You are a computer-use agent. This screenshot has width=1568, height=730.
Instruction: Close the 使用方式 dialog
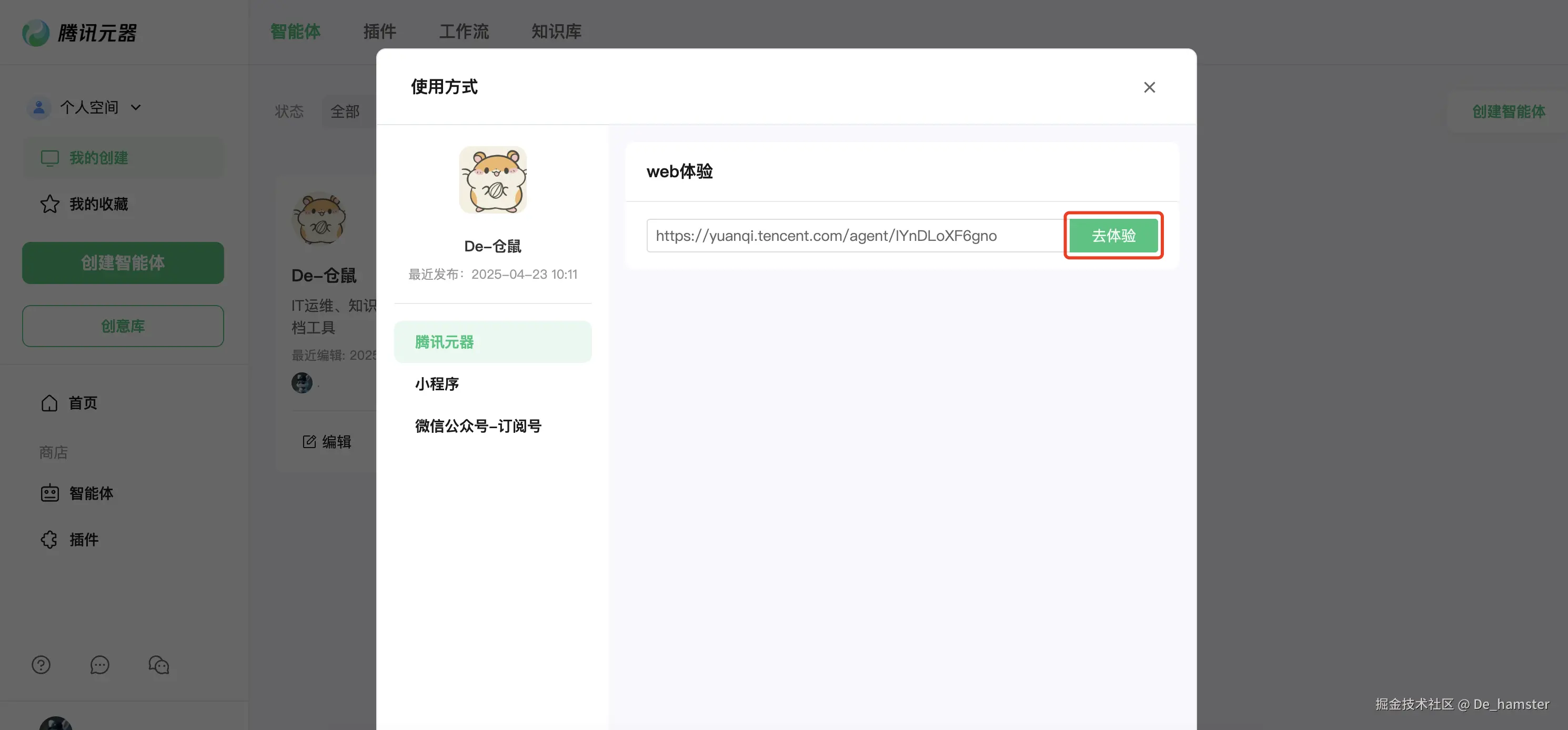(1149, 88)
